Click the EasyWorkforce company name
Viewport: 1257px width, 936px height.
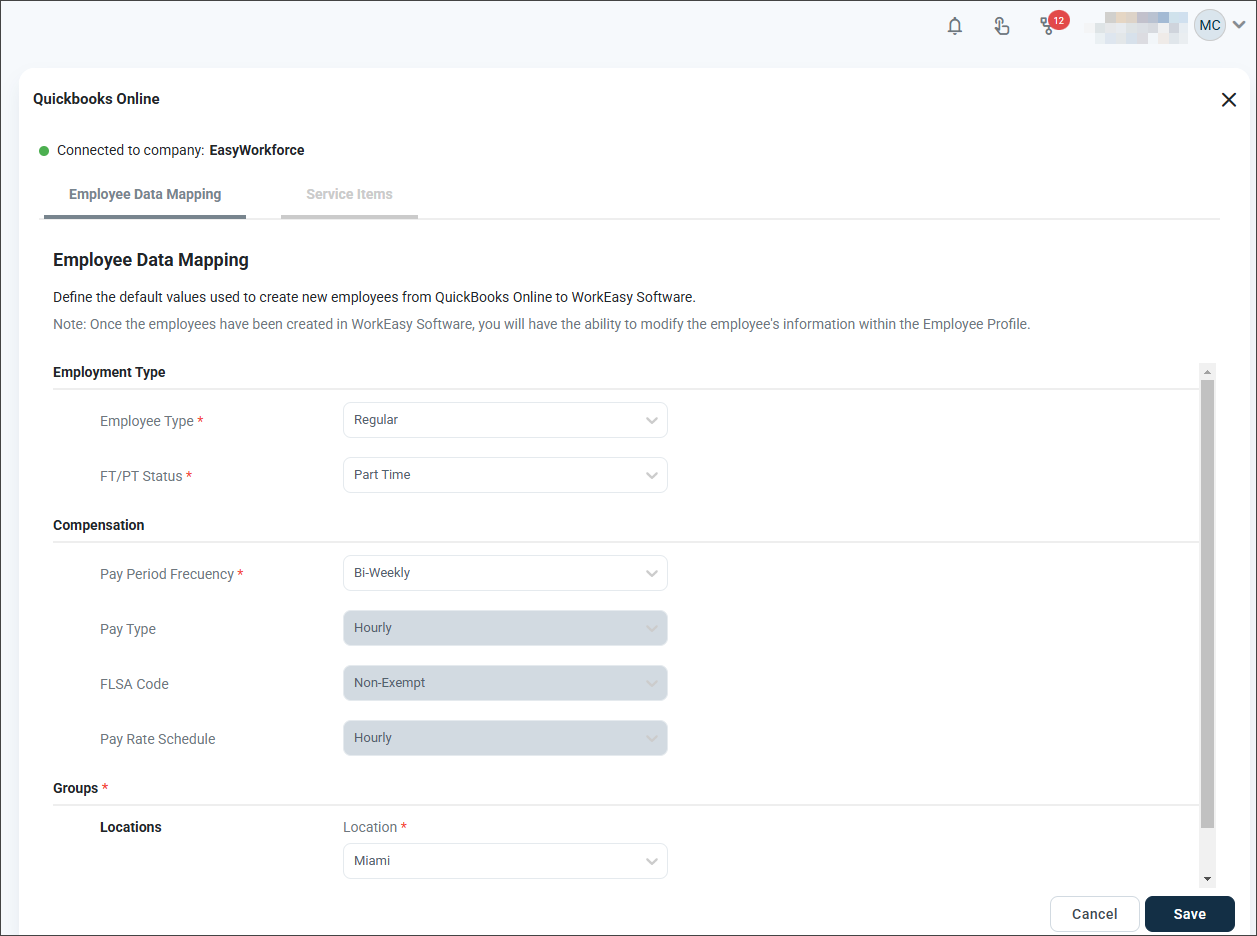257,150
